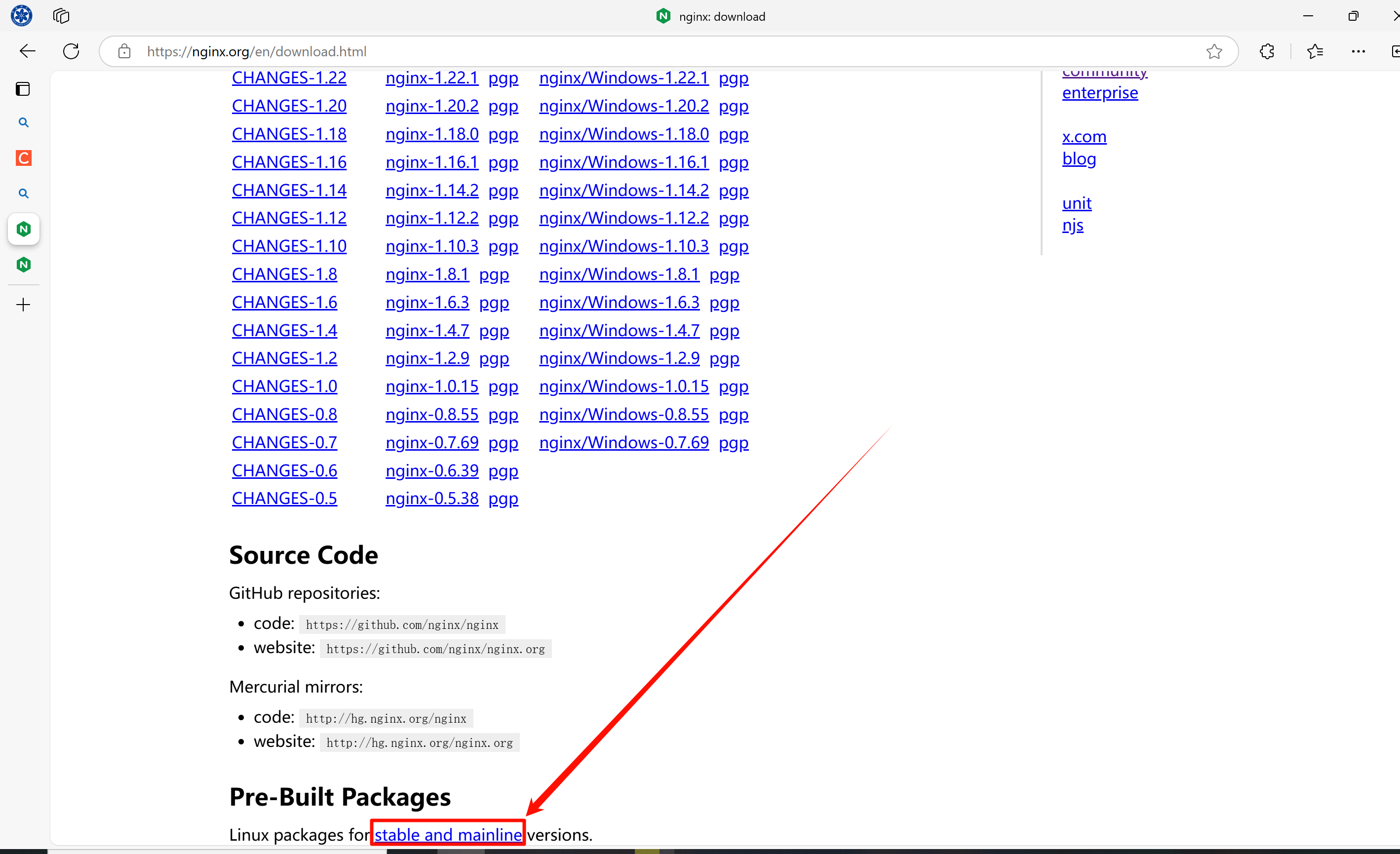This screenshot has width=1400, height=854.
Task: Switch to the first search tab
Action: pyautogui.click(x=23, y=123)
